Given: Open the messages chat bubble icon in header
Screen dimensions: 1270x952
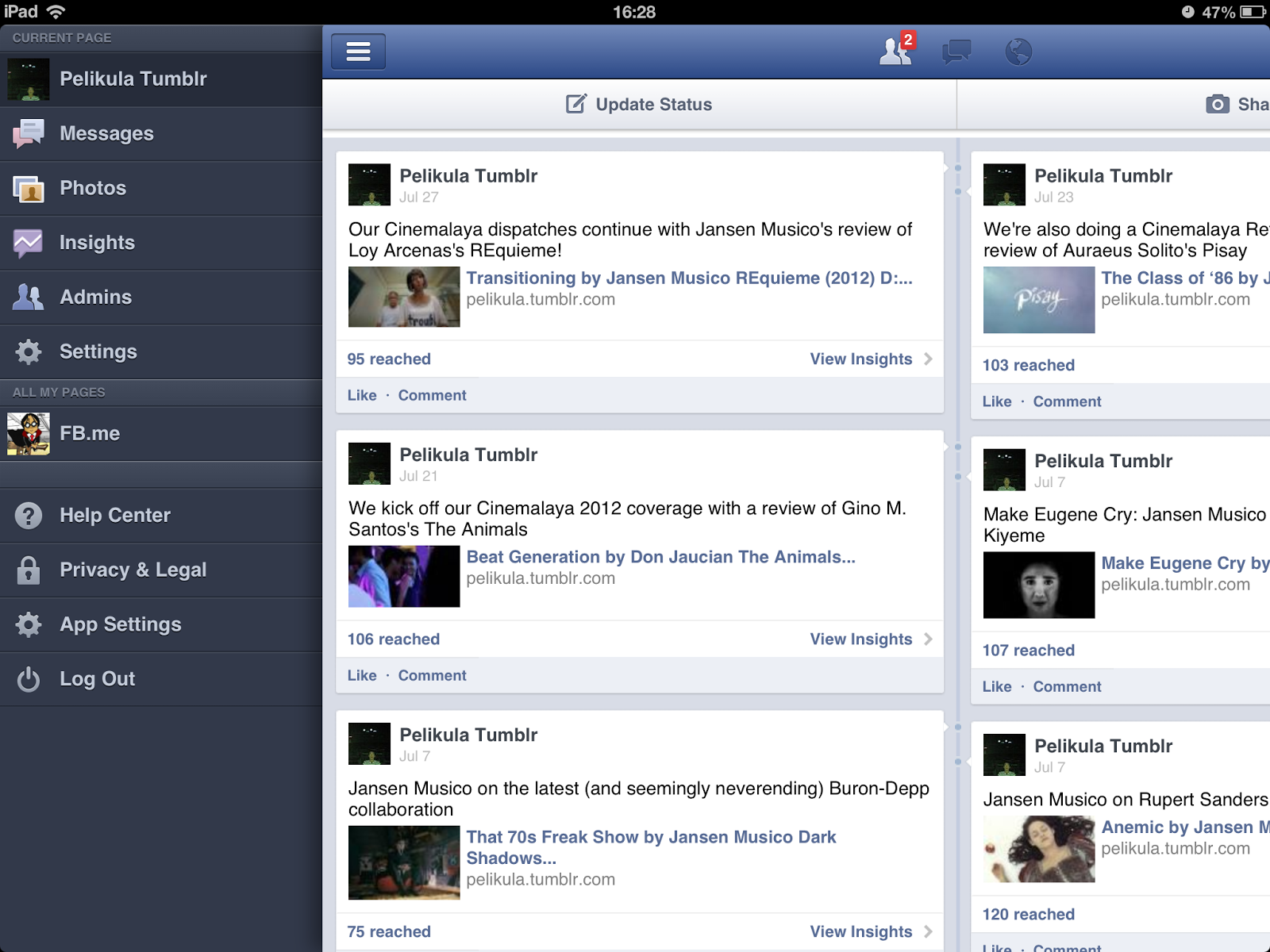Looking at the screenshot, I should 956,52.
